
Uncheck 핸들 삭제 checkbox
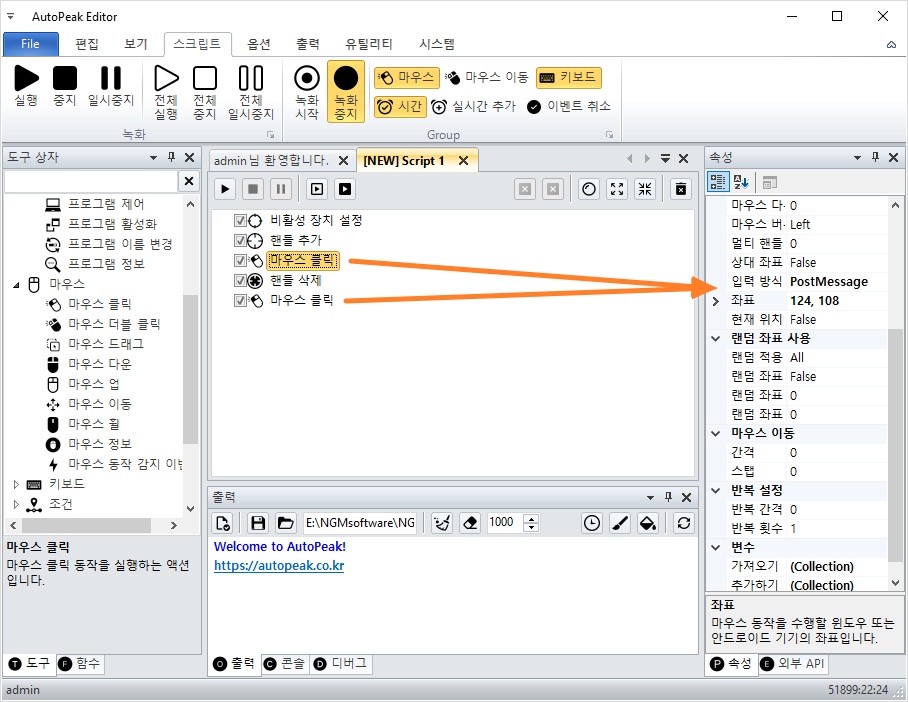(x=240, y=281)
